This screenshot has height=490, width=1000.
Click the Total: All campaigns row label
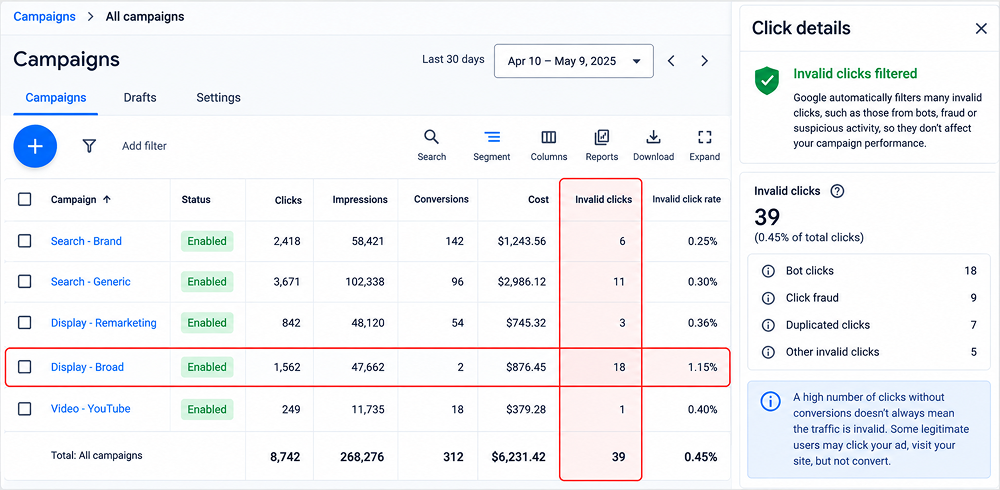pyautogui.click(x=96, y=456)
